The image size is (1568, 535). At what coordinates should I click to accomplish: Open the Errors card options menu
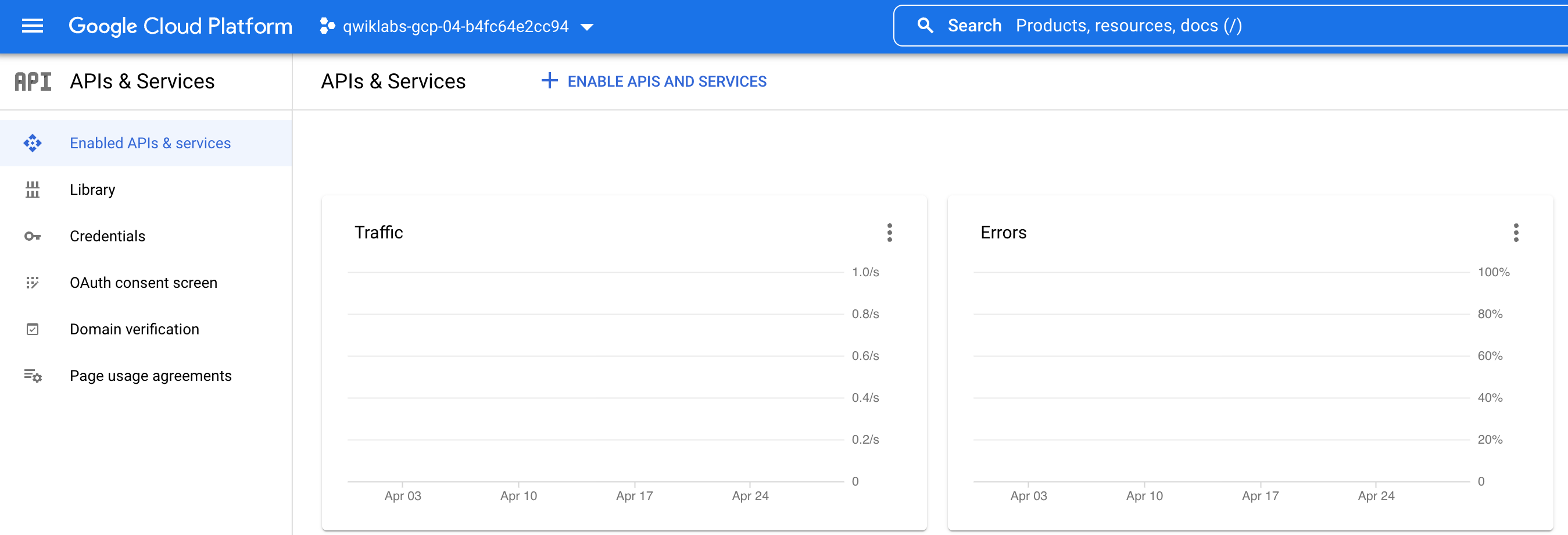click(x=1516, y=232)
